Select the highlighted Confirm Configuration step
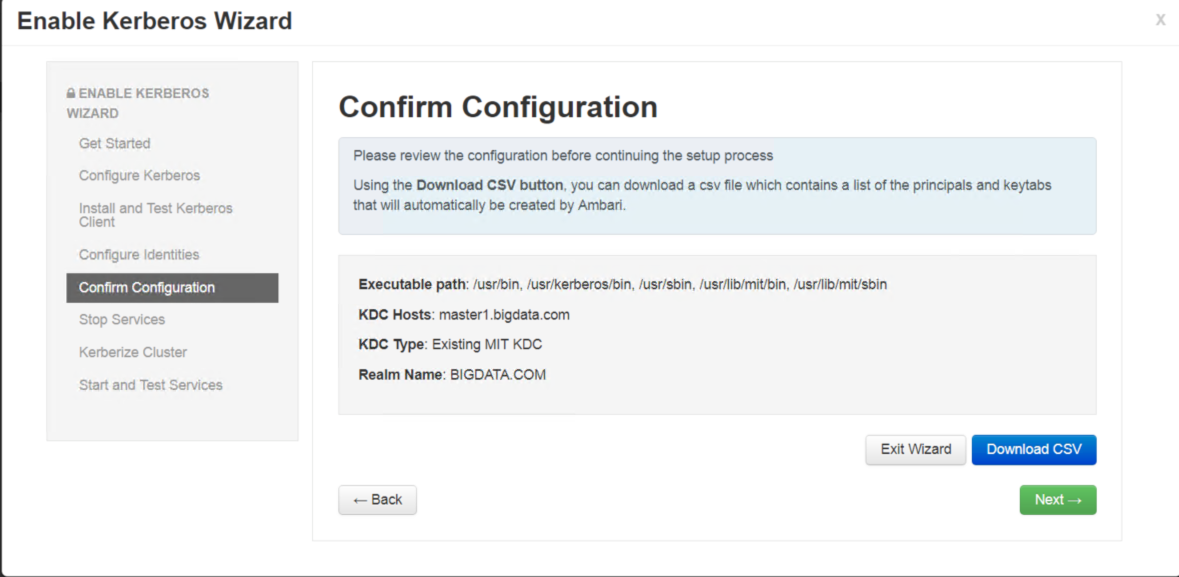 click(x=146, y=287)
